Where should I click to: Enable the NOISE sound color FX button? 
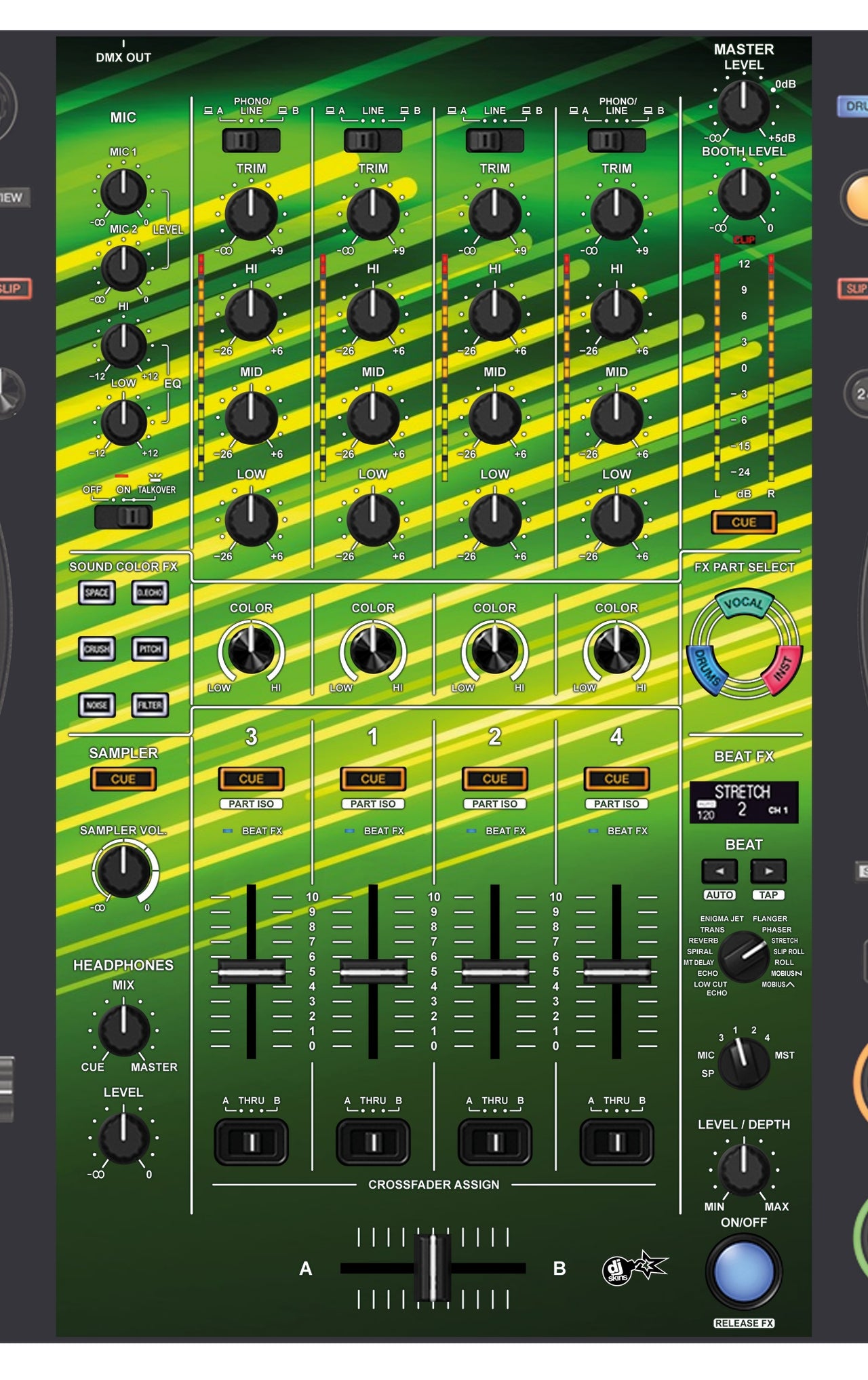[x=97, y=705]
